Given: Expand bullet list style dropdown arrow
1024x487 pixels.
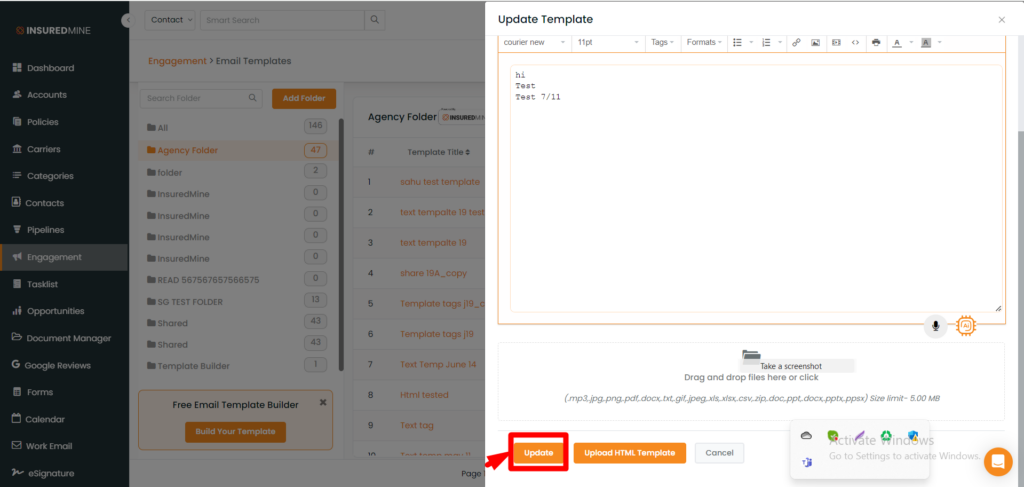Looking at the screenshot, I should tap(752, 42).
